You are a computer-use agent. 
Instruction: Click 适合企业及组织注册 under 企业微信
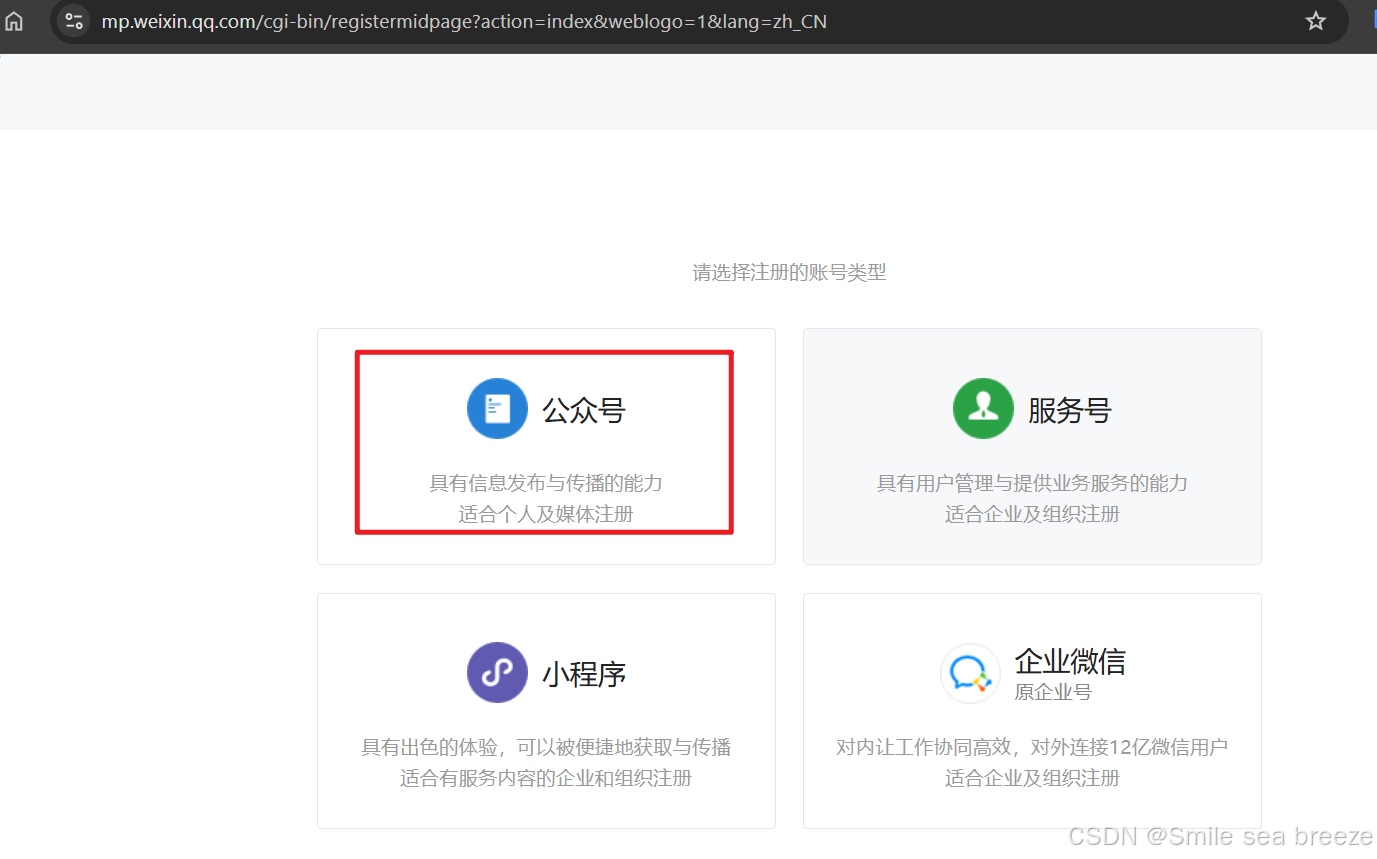(x=1032, y=778)
